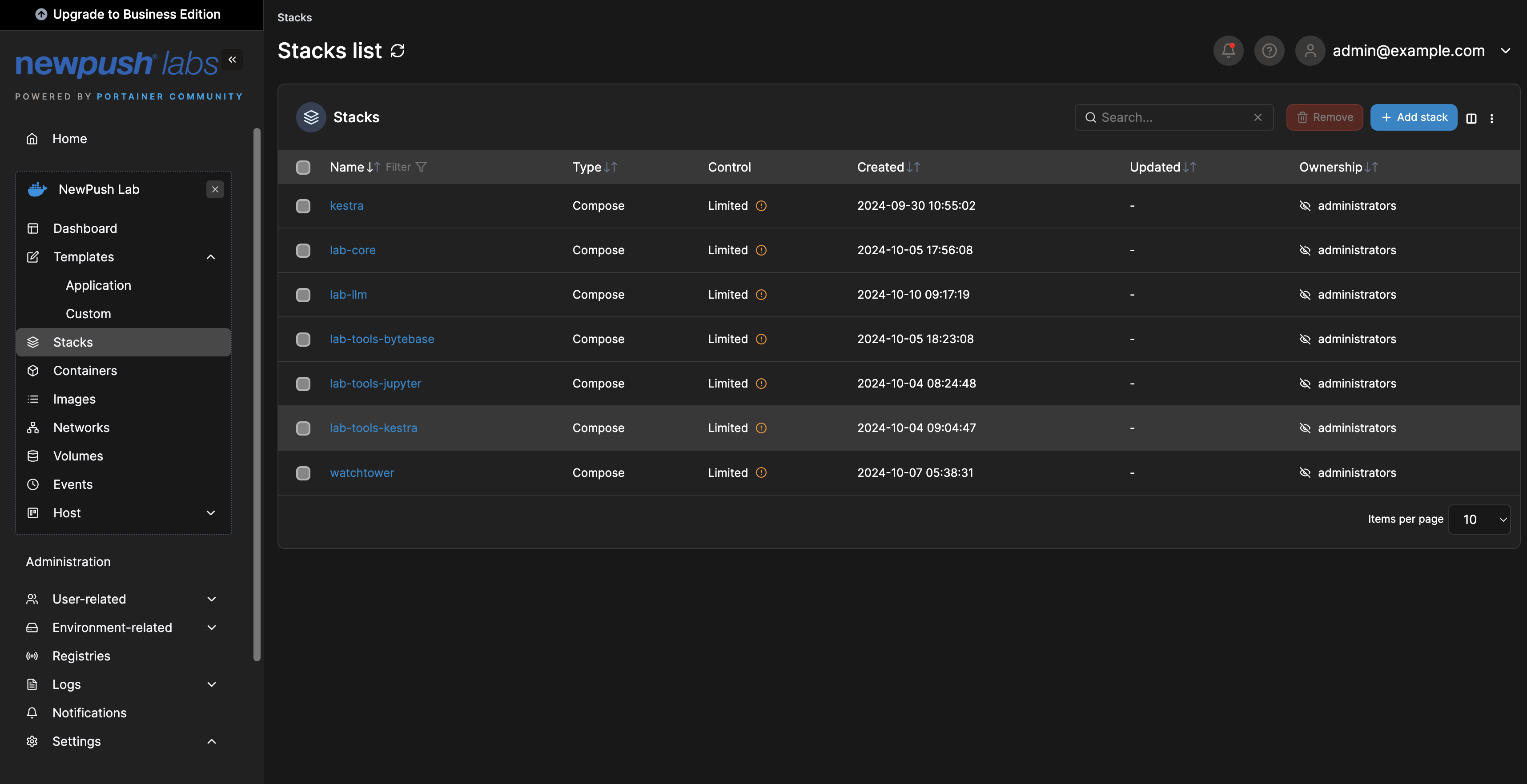This screenshot has width=1527, height=784.
Task: Open Application templates
Action: [x=98, y=286]
